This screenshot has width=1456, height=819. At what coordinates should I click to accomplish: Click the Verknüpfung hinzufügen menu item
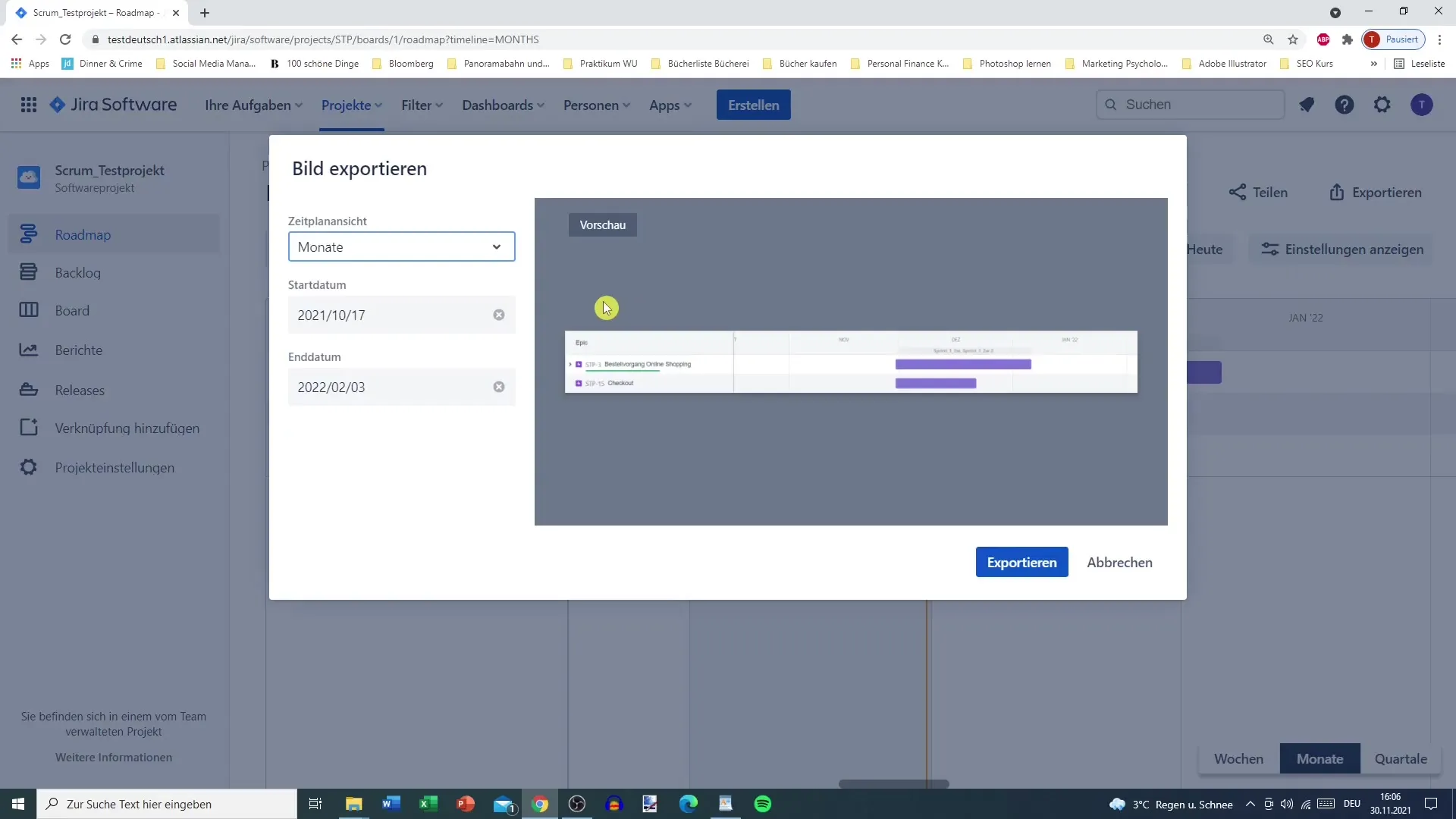pos(128,428)
